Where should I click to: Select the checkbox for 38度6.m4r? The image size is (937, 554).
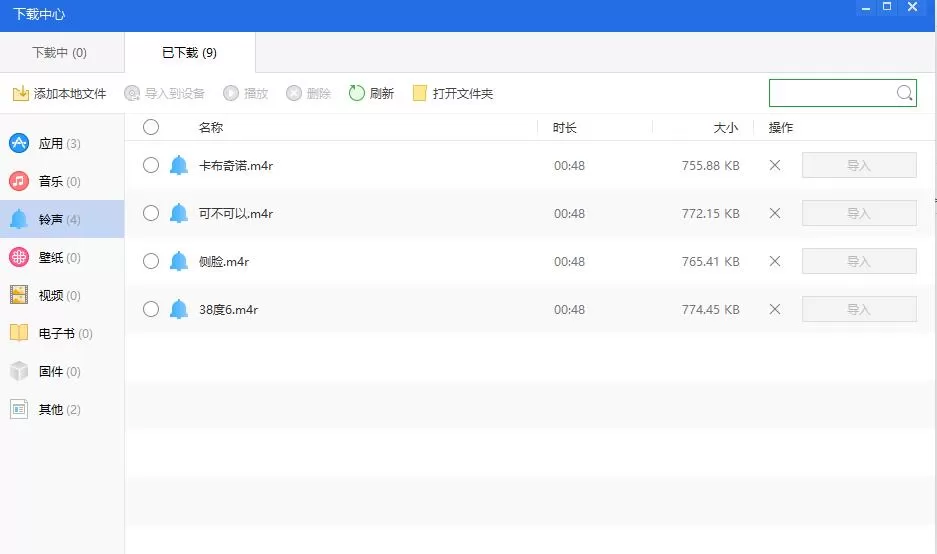click(151, 308)
